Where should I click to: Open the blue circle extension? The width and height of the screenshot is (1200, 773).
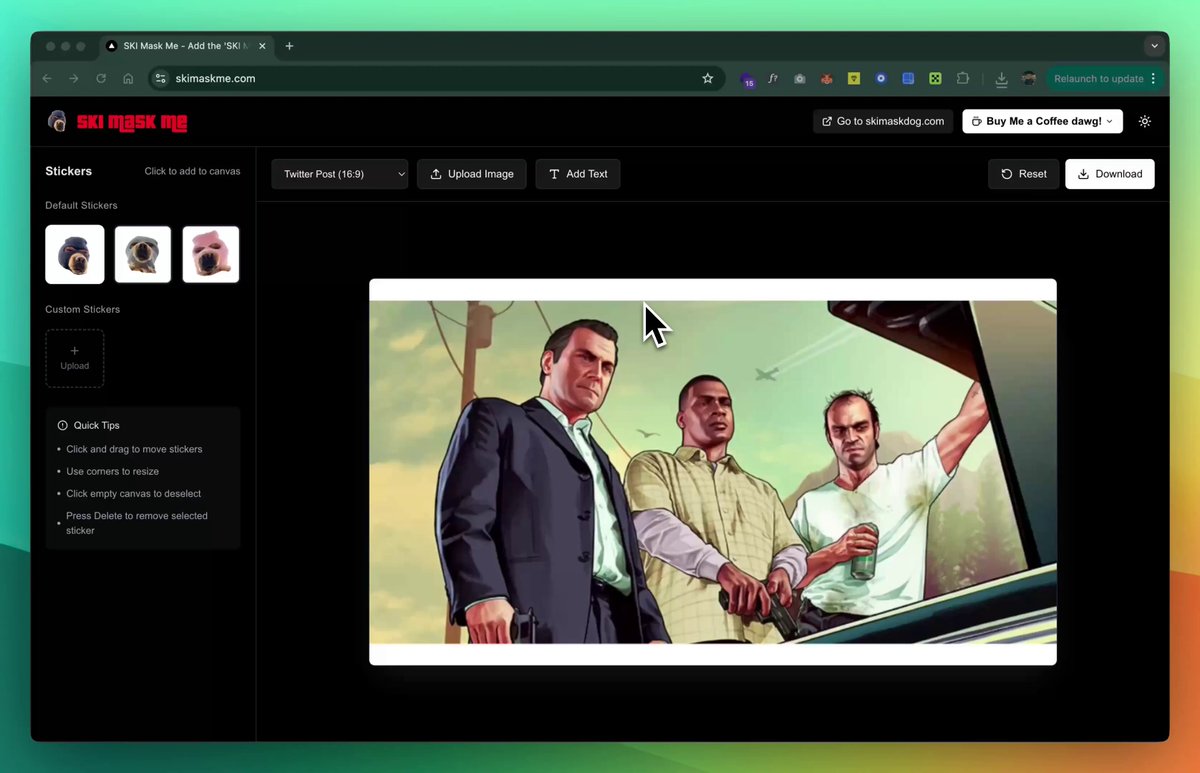pyautogui.click(x=881, y=78)
